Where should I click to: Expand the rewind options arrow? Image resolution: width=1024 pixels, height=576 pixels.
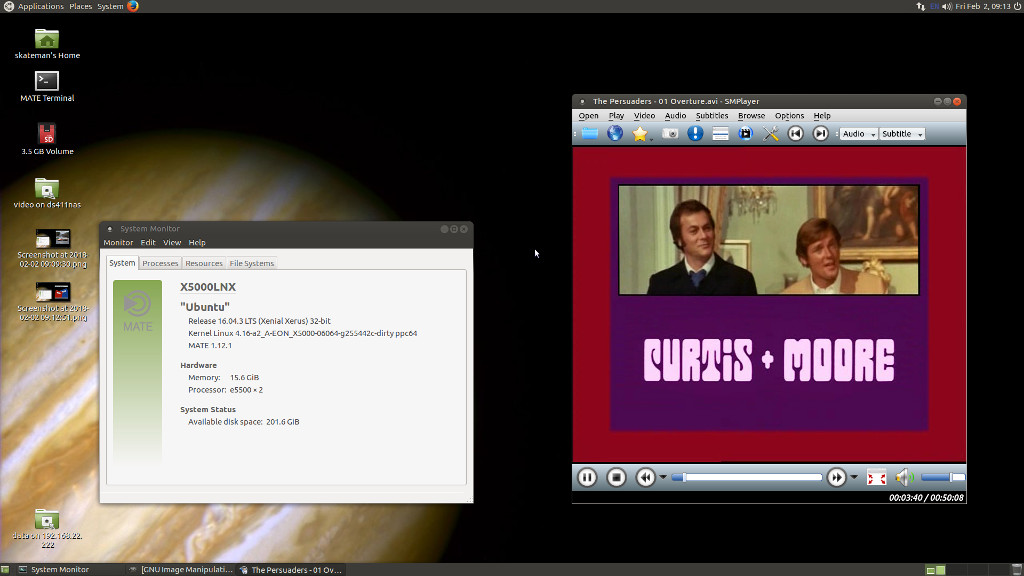(x=663, y=477)
